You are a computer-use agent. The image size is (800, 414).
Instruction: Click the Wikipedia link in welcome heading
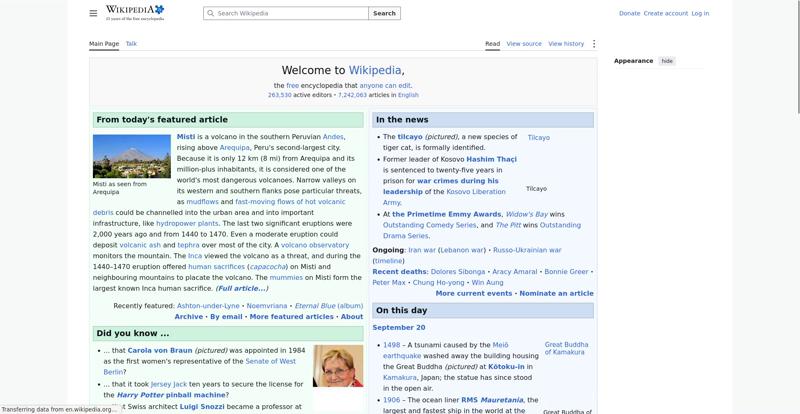[x=375, y=70]
